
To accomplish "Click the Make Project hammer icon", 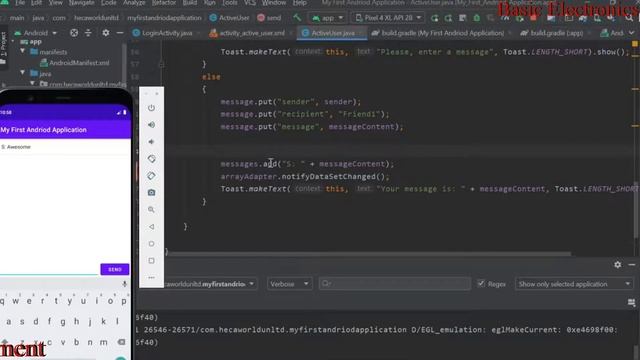I will 297,18.
